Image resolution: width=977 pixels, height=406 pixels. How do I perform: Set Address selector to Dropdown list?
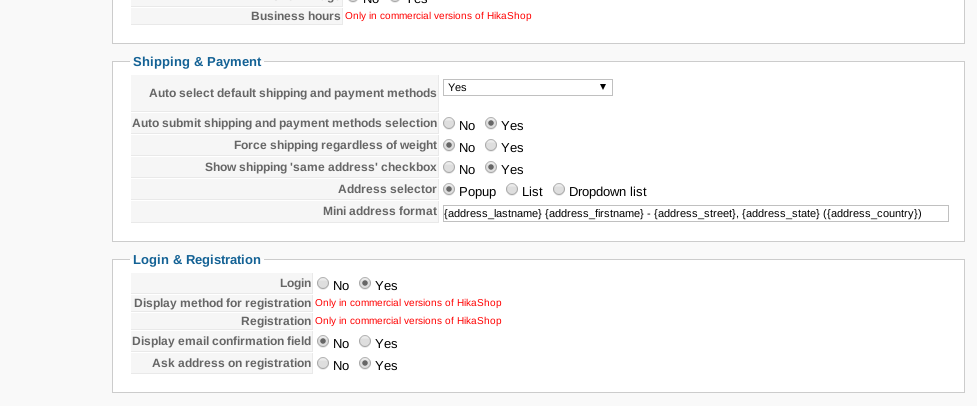[x=560, y=190]
